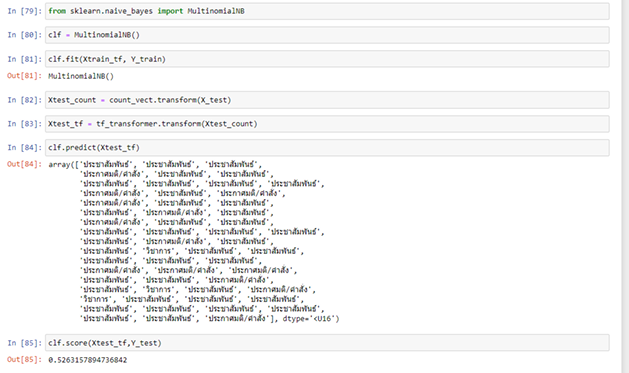The image size is (629, 373).
Task: Click the In [81] prompt label
Action: click(x=24, y=59)
